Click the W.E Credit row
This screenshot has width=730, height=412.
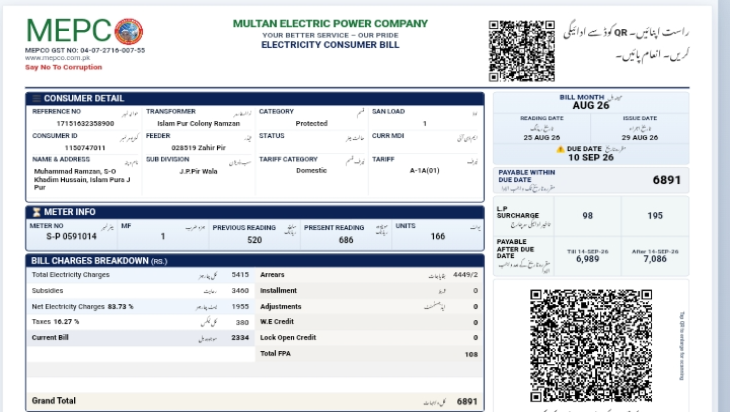pos(369,322)
